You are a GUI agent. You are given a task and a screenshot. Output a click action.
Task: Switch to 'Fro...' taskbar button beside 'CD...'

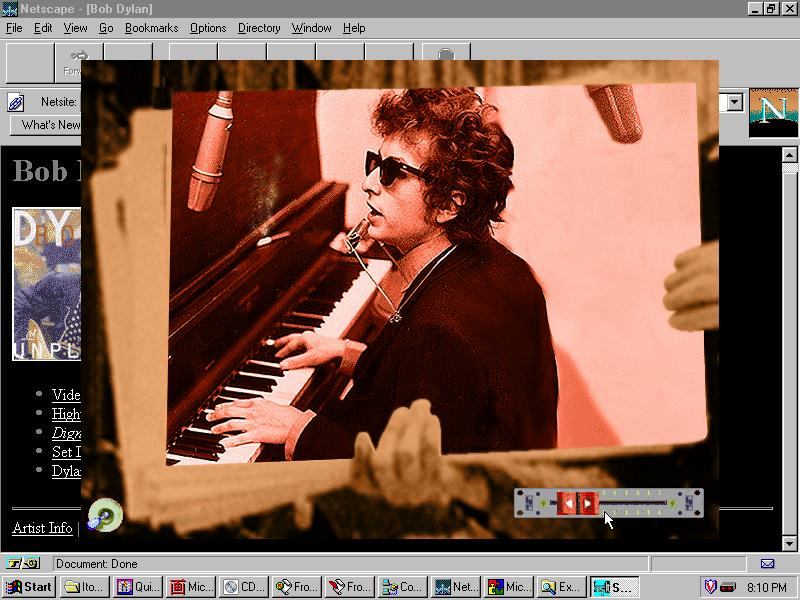[x=297, y=587]
